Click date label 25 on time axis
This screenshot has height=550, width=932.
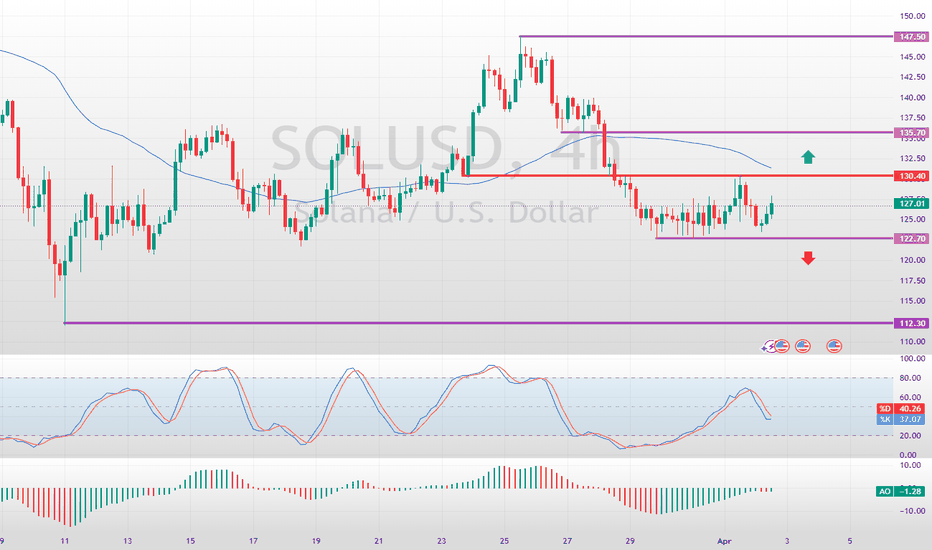[x=504, y=540]
